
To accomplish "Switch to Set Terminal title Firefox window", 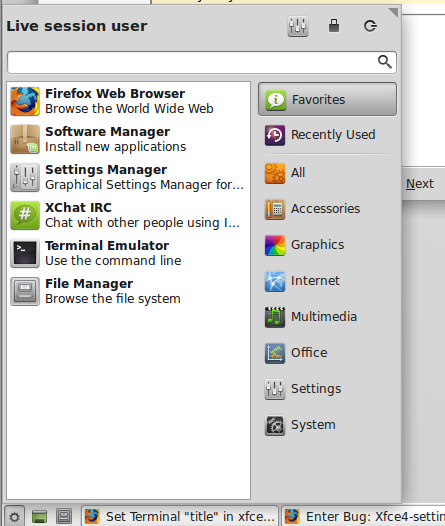I will coord(180,517).
